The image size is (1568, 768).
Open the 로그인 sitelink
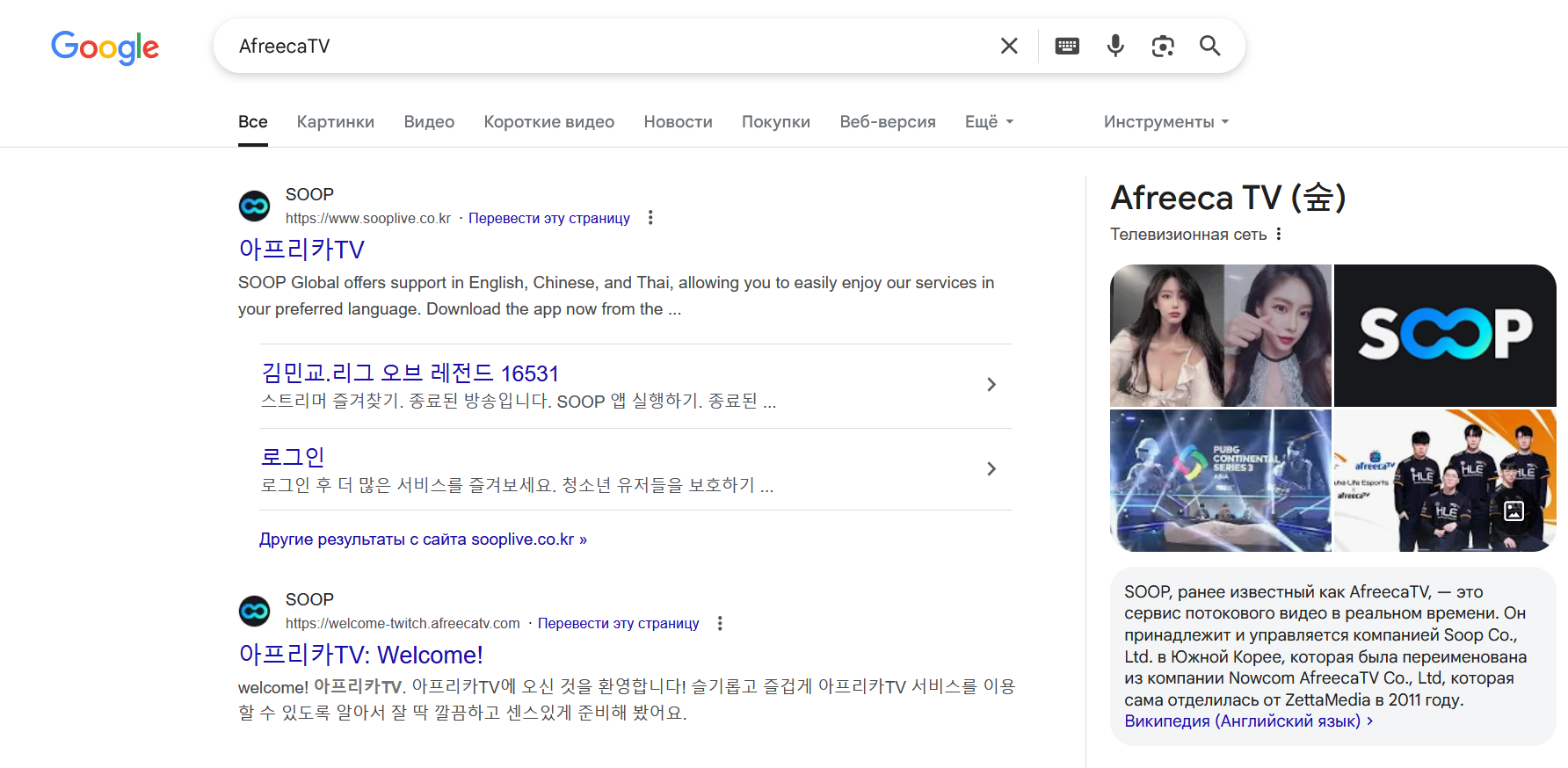click(293, 457)
